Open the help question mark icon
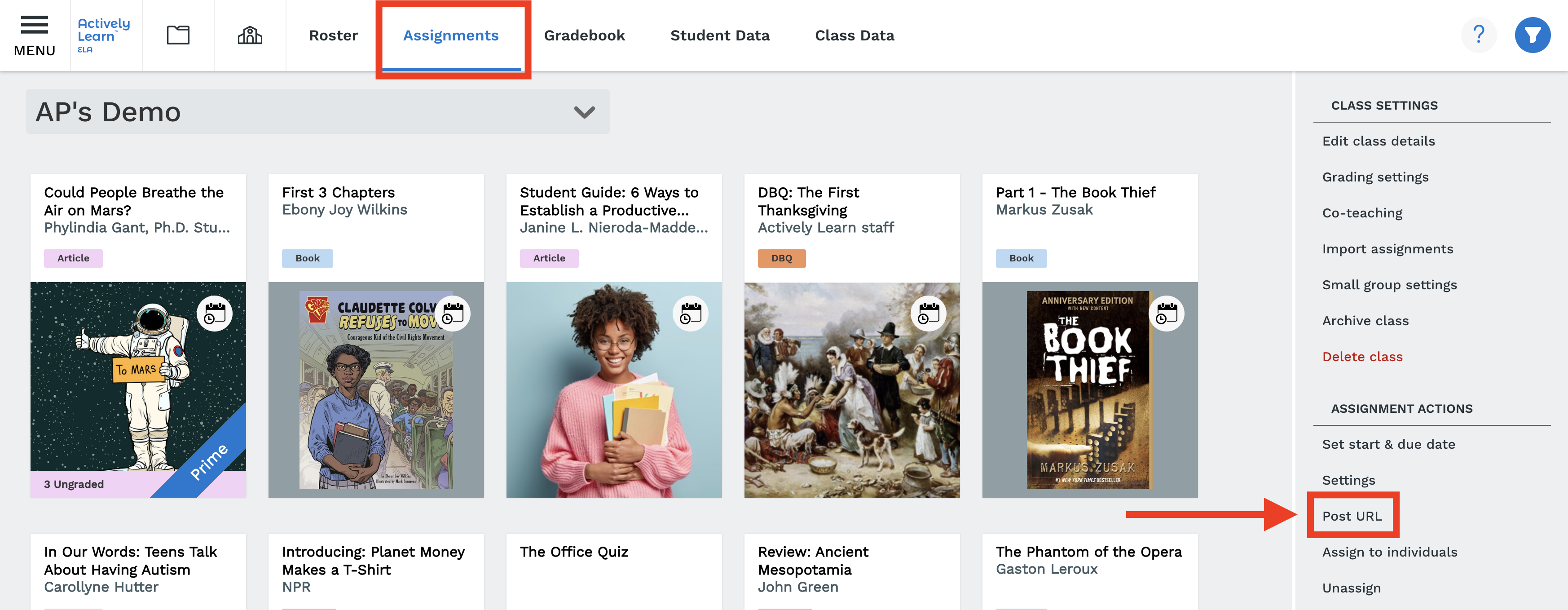The height and width of the screenshot is (610, 1568). point(1479,35)
